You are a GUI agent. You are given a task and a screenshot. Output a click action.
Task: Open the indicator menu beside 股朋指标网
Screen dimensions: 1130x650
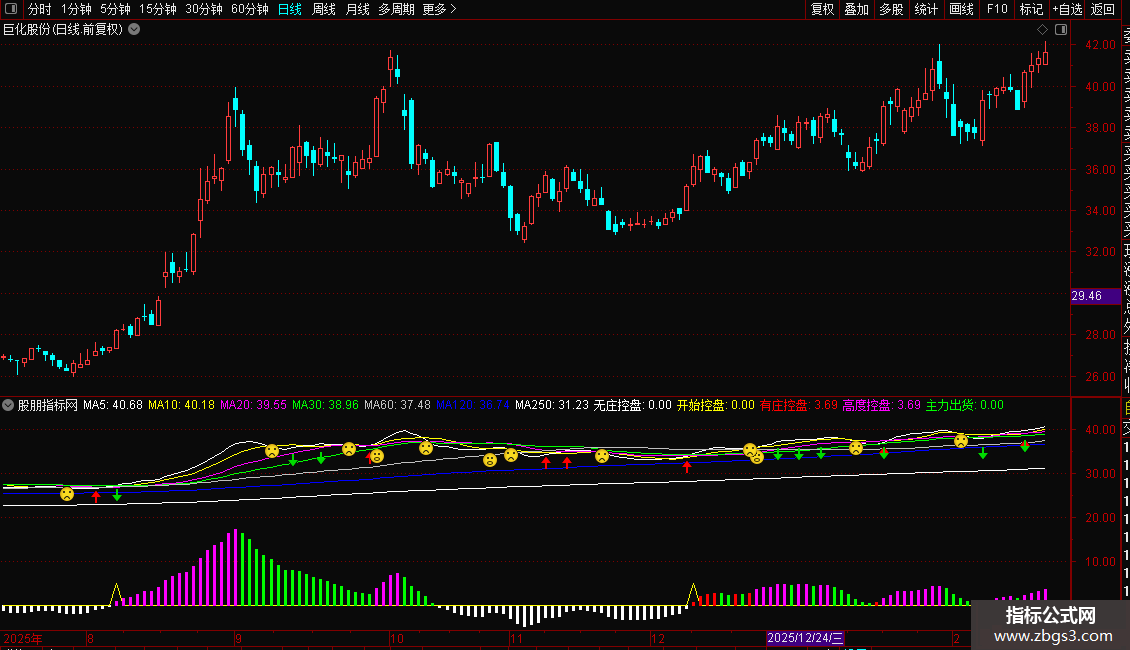tap(9, 406)
